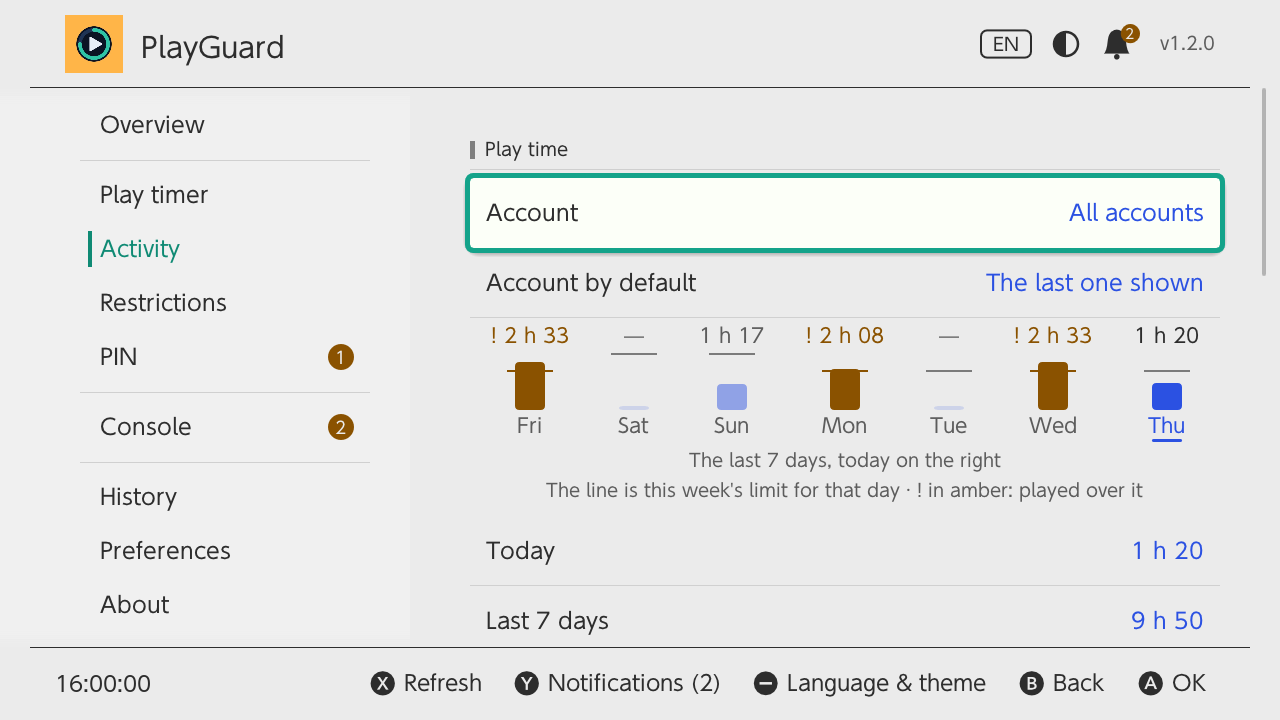Image resolution: width=1280 pixels, height=720 pixels.
Task: Open the About section
Action: (x=225, y=605)
